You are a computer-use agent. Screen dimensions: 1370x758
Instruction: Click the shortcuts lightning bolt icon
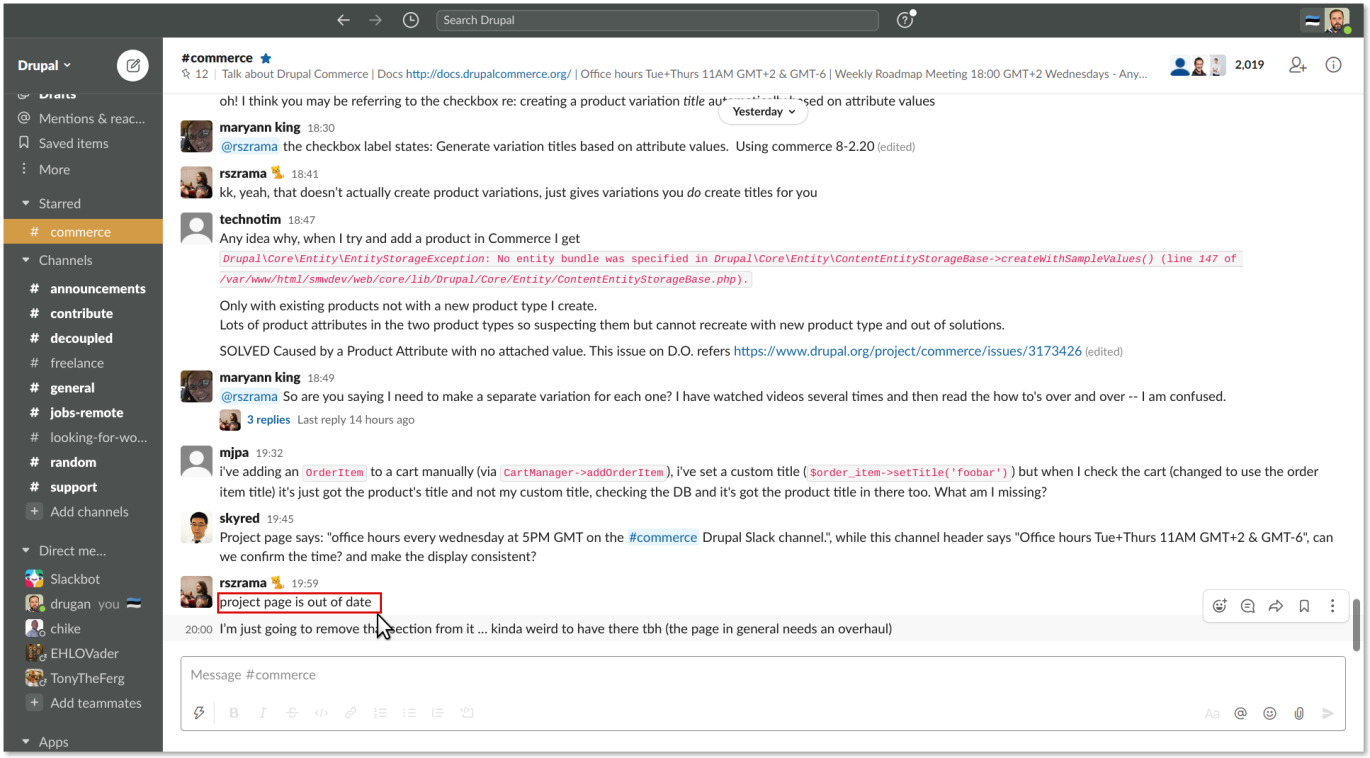pos(199,713)
